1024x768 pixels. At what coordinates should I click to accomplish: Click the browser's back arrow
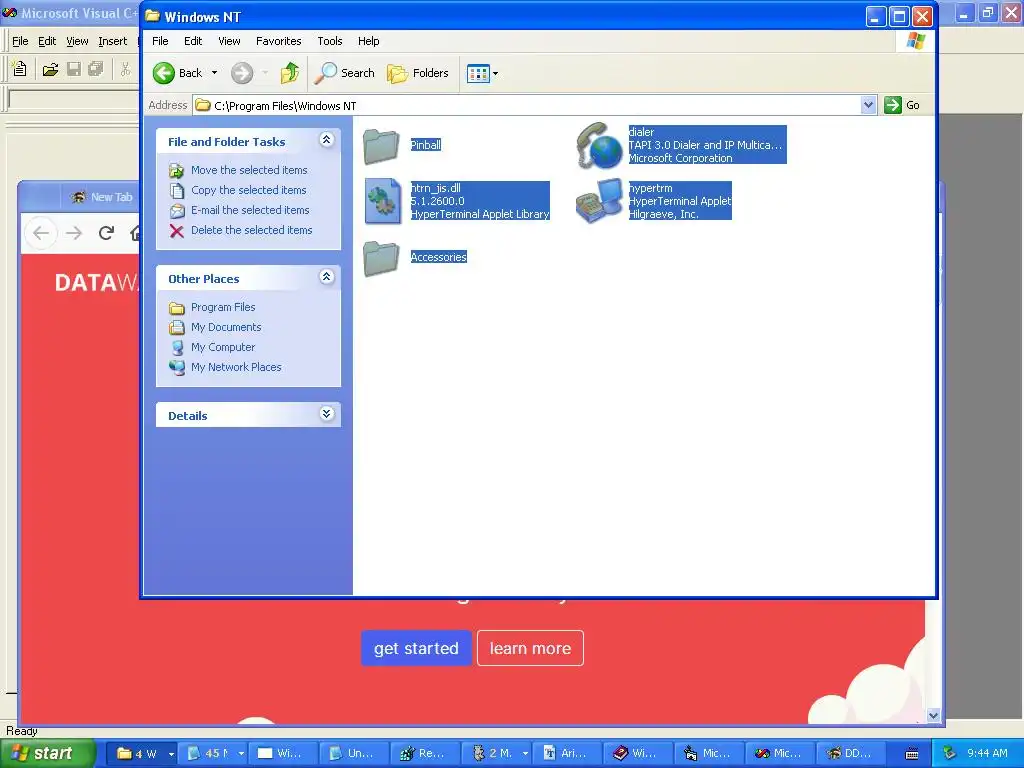pyautogui.click(x=41, y=233)
